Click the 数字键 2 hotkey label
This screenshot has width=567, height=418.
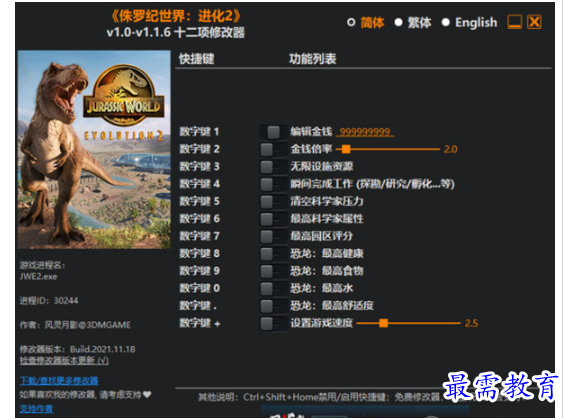(200, 149)
